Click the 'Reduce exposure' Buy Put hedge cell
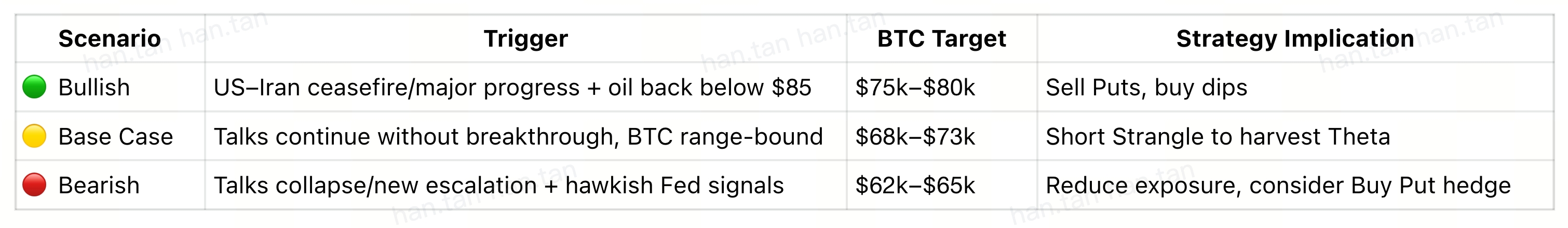Viewport: 1568px width, 228px height. pos(1278,186)
